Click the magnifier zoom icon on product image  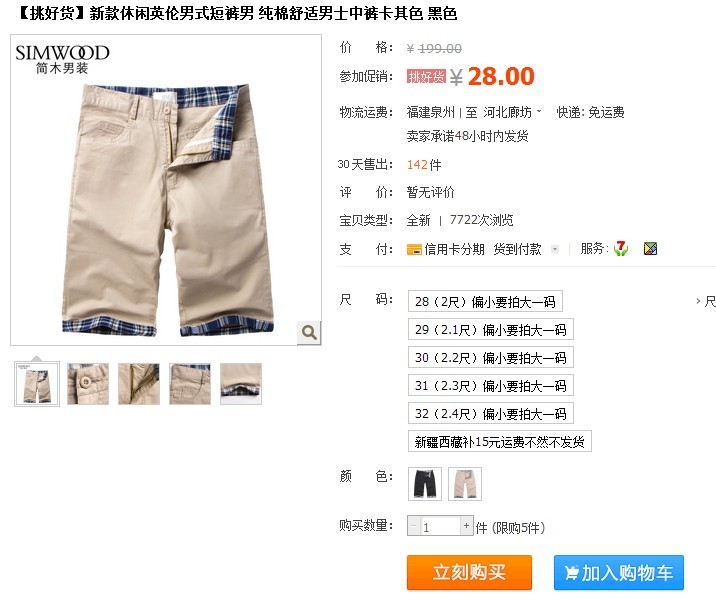coord(309,332)
